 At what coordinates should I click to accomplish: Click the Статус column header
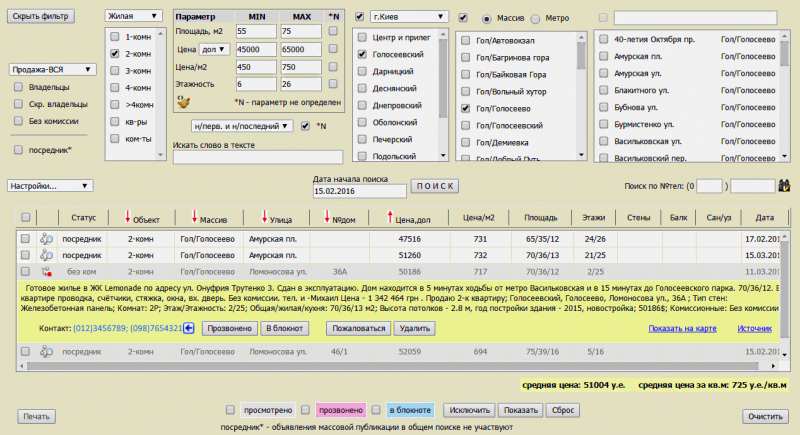click(x=79, y=219)
